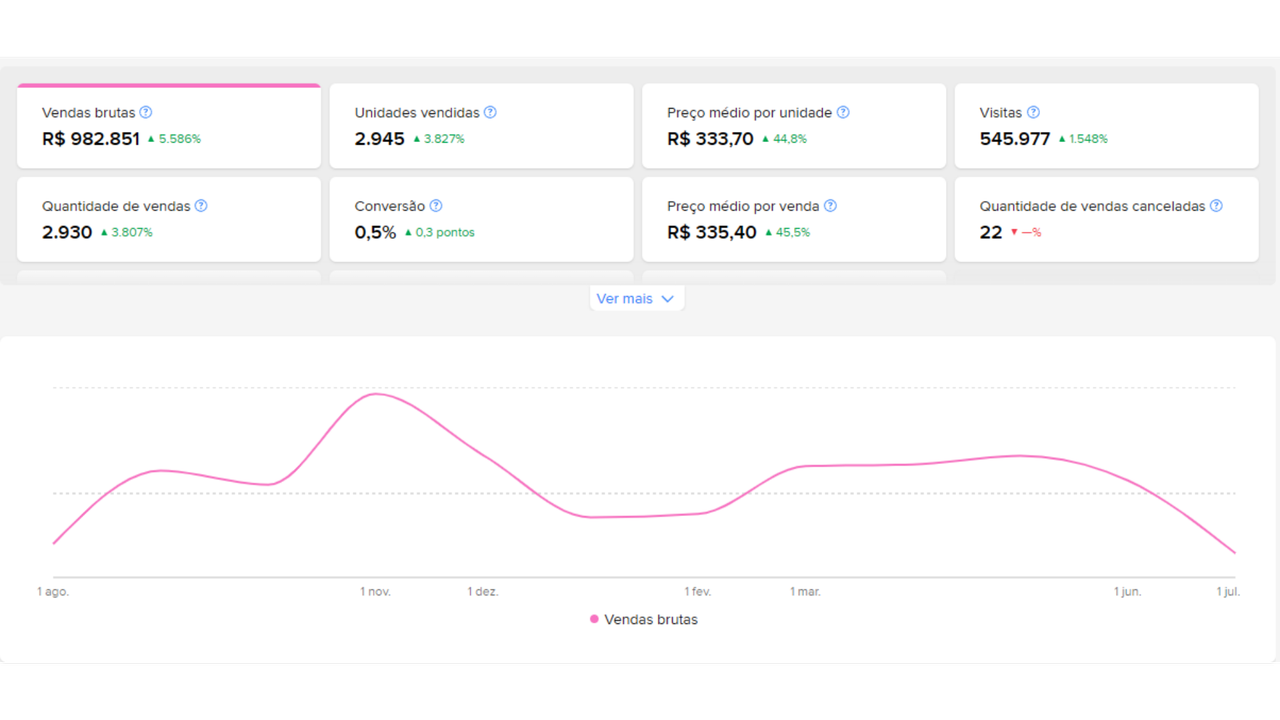Image resolution: width=1280 pixels, height=720 pixels.
Task: Click the 3.827% growth indicator
Action: tap(439, 139)
